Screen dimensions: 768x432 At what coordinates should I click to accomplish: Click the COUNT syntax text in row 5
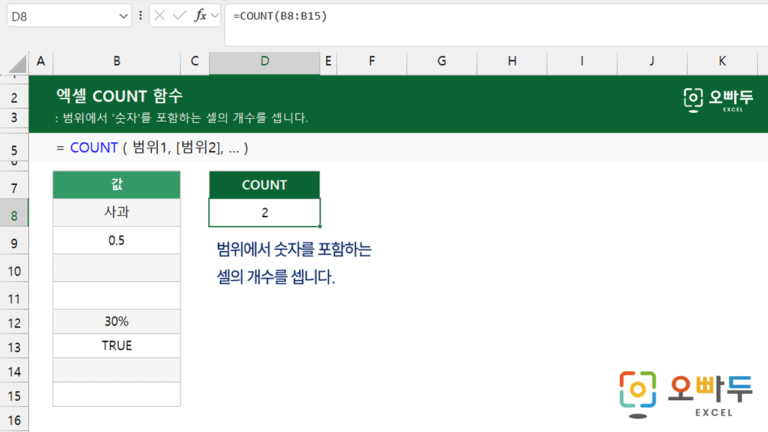pyautogui.click(x=152, y=147)
